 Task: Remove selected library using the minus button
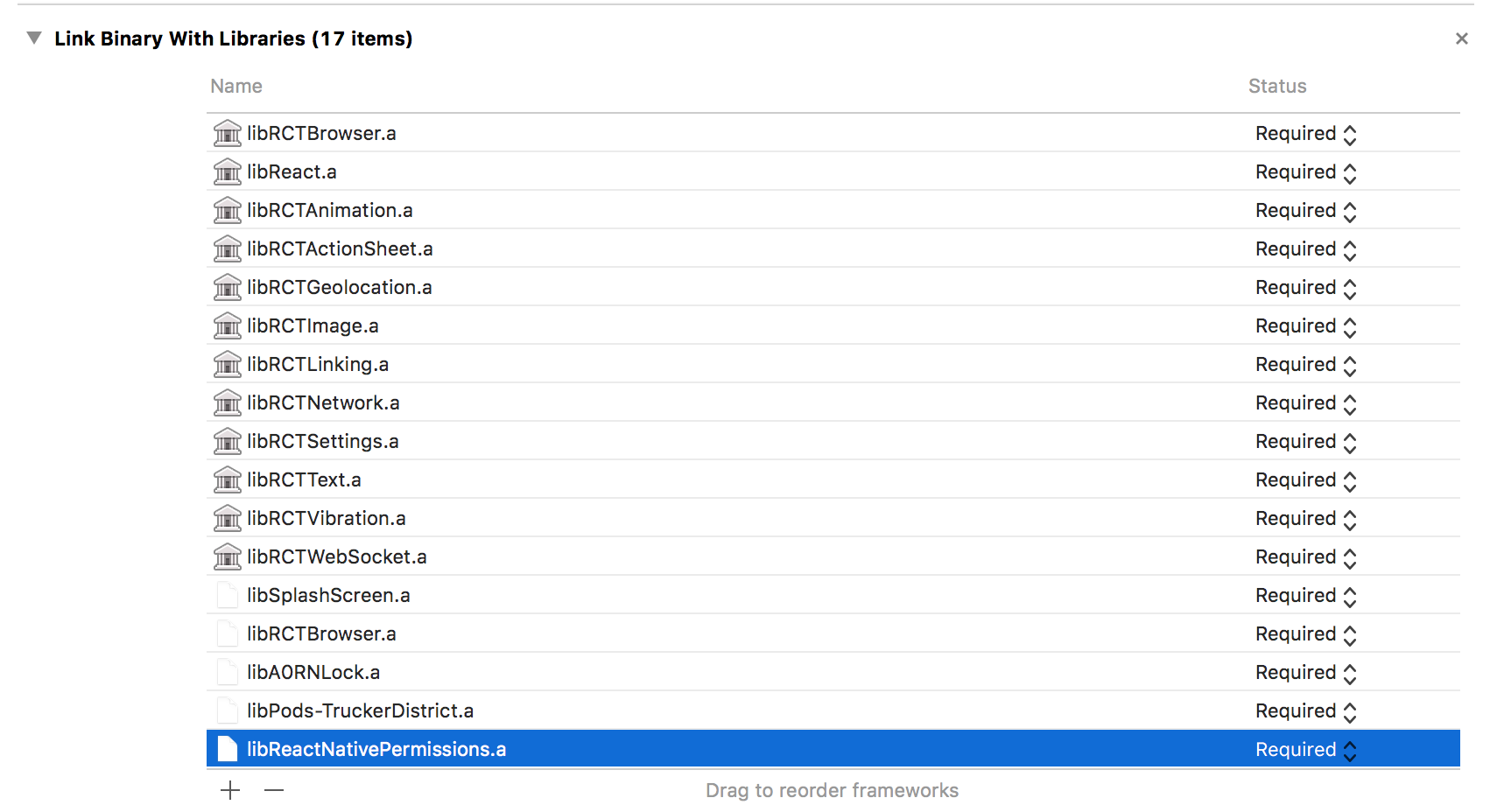pyautogui.click(x=274, y=789)
